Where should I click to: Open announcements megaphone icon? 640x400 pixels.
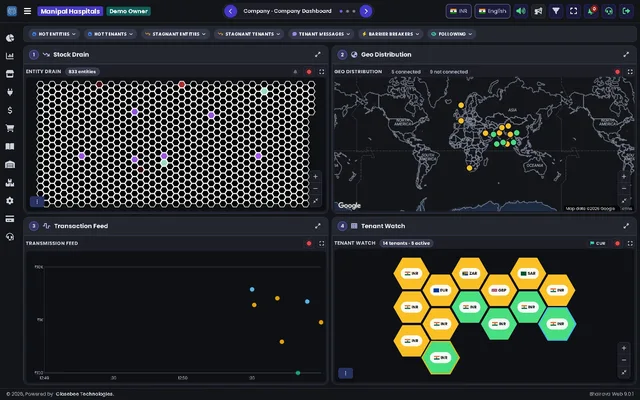(538, 11)
